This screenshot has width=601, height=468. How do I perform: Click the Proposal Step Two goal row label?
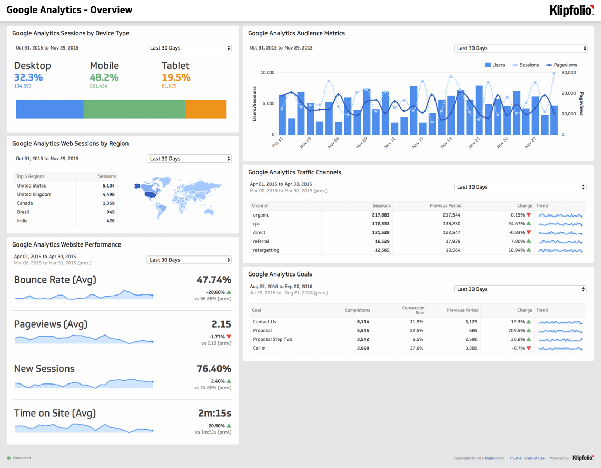click(x=272, y=339)
